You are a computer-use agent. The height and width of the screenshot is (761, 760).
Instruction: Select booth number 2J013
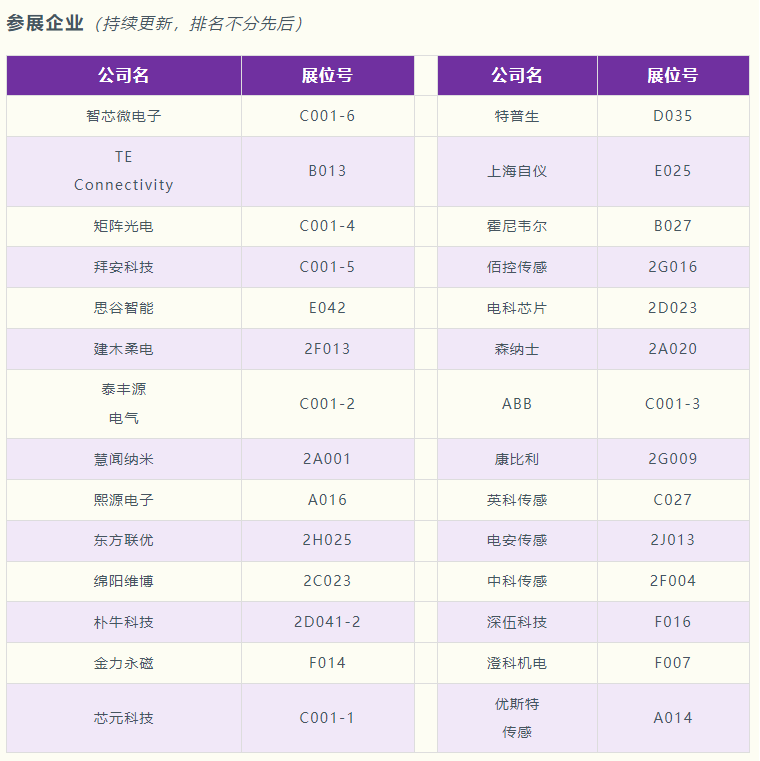[673, 540]
